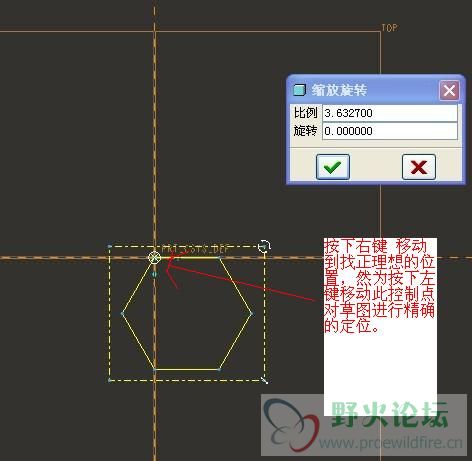Select the hexagon's bottom-right vertex point
The width and height of the screenshot is (472, 461).
coord(219,369)
